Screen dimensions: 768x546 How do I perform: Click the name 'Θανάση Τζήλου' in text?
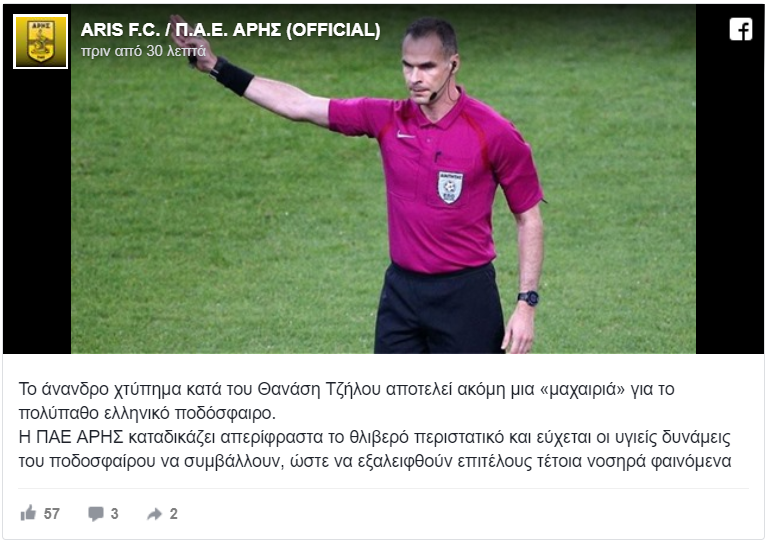[x=319, y=389]
